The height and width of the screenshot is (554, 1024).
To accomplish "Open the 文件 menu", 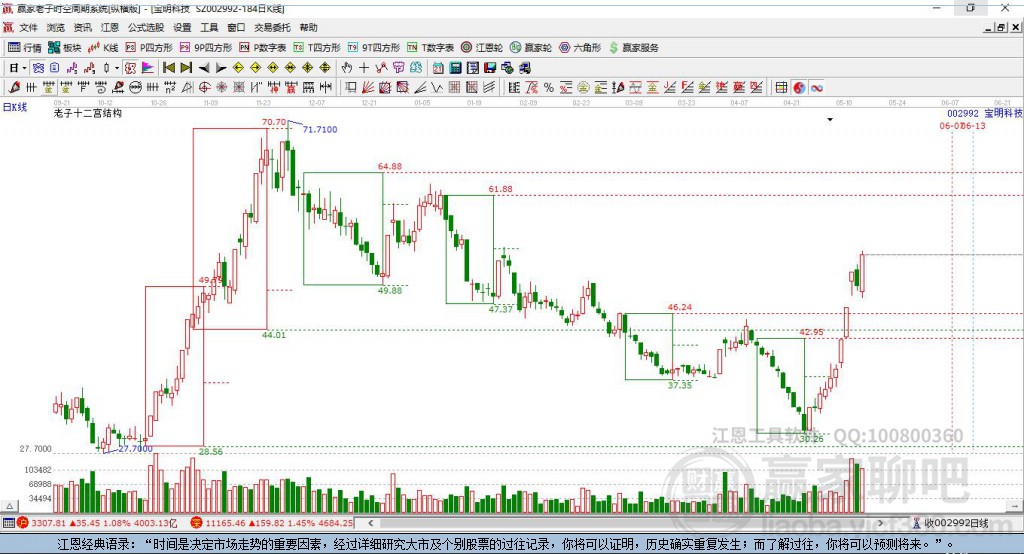I will point(28,27).
